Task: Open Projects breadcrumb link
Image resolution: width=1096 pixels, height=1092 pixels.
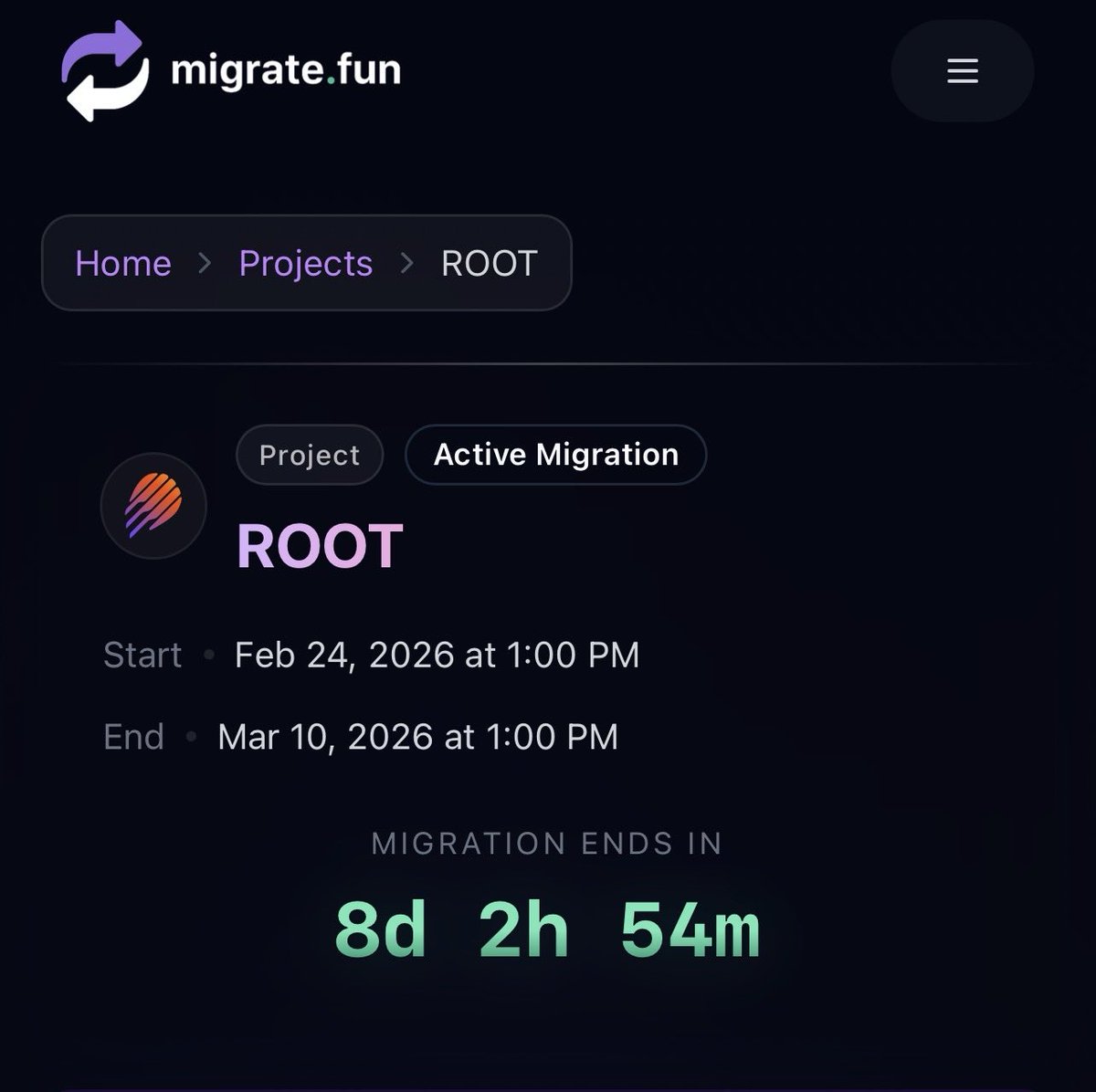Action: coord(306,264)
